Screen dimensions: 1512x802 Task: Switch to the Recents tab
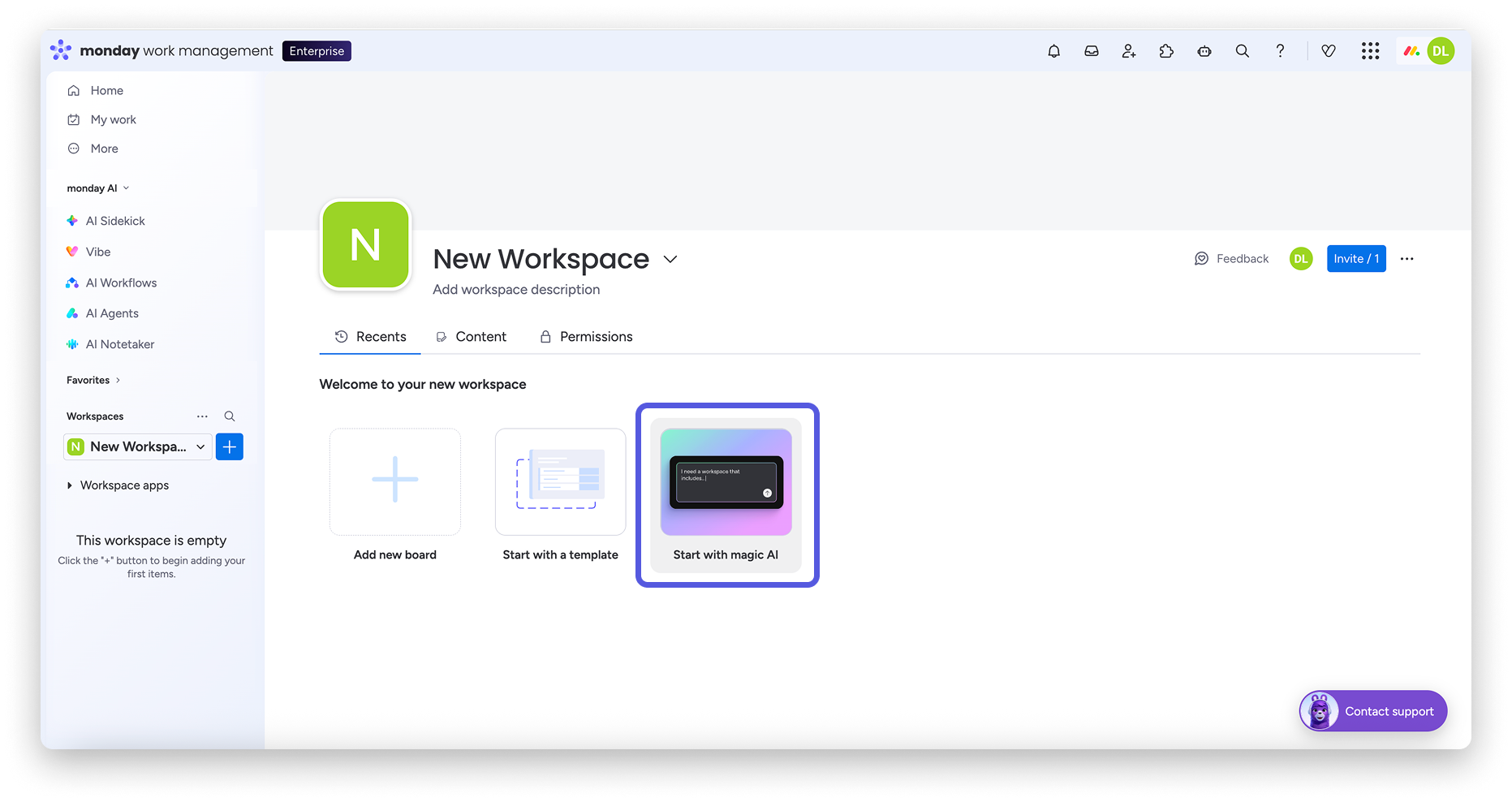370,337
